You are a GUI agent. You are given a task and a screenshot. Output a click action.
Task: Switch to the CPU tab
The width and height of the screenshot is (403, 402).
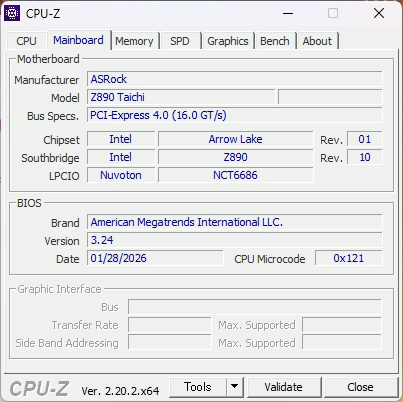[x=26, y=41]
